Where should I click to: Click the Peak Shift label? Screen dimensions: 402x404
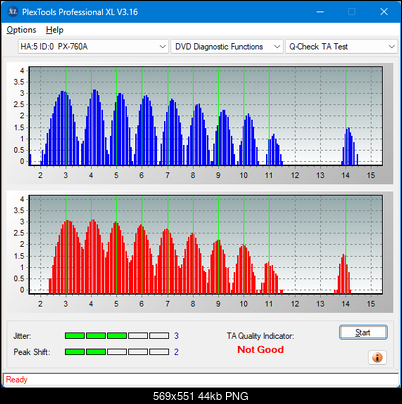[x=32, y=352]
